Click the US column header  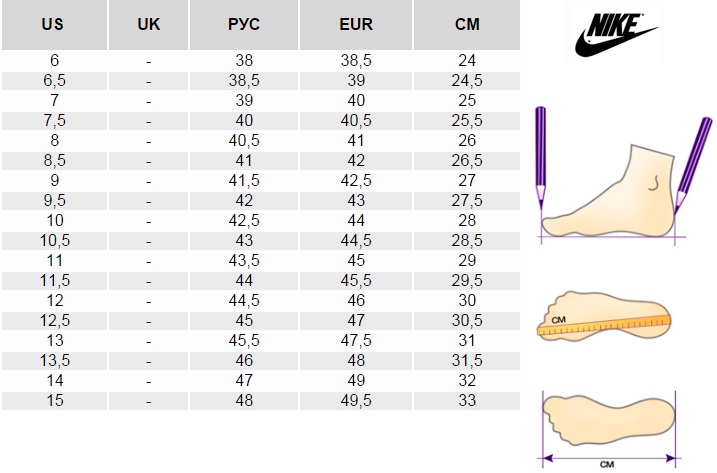(54, 25)
